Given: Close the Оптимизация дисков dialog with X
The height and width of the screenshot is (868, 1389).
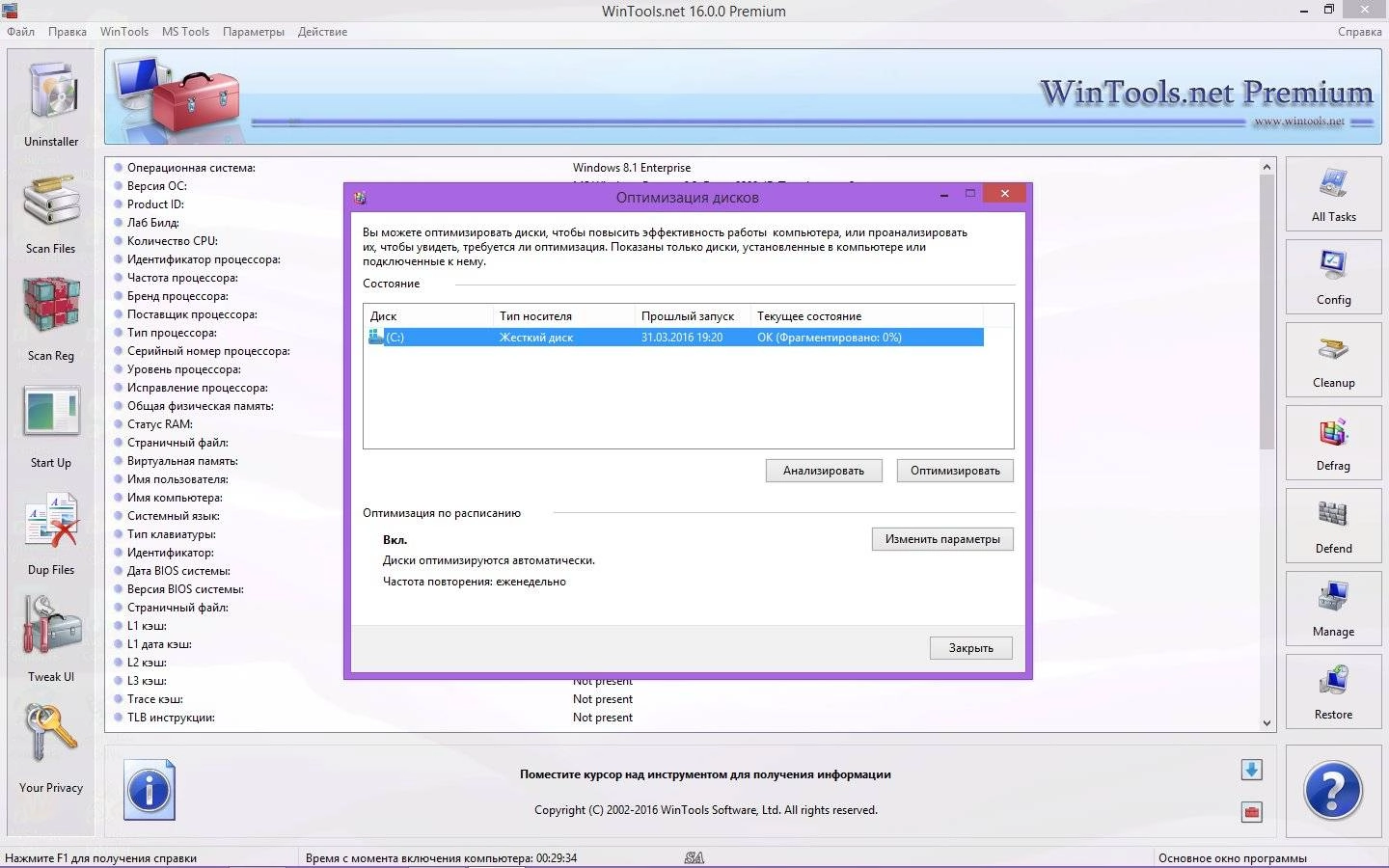Looking at the screenshot, I should (x=1004, y=194).
